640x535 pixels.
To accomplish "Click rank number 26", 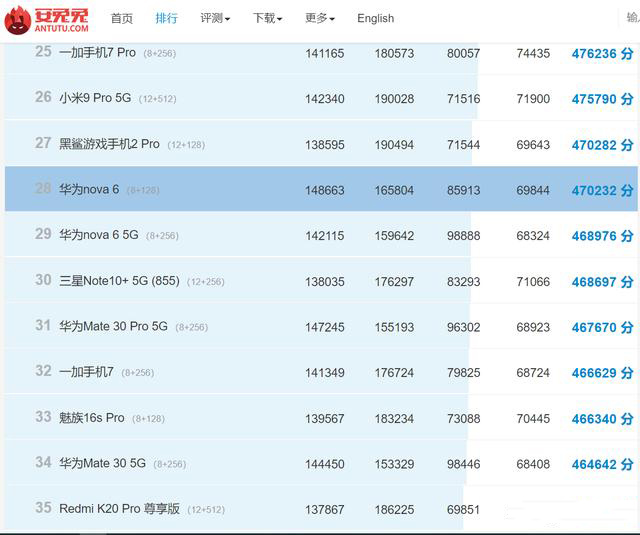I will pos(43,97).
